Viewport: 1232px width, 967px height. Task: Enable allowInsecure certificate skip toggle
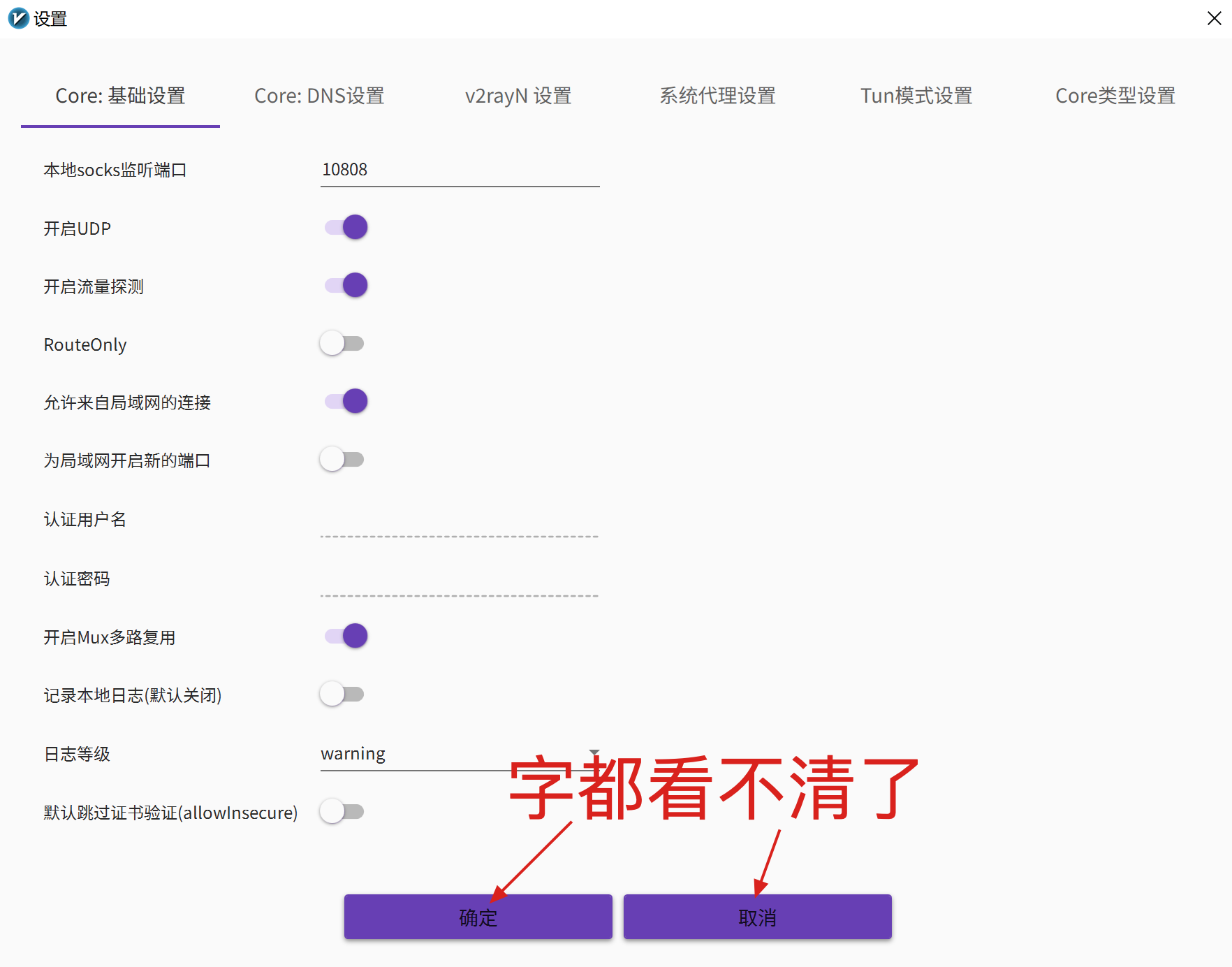(x=342, y=811)
